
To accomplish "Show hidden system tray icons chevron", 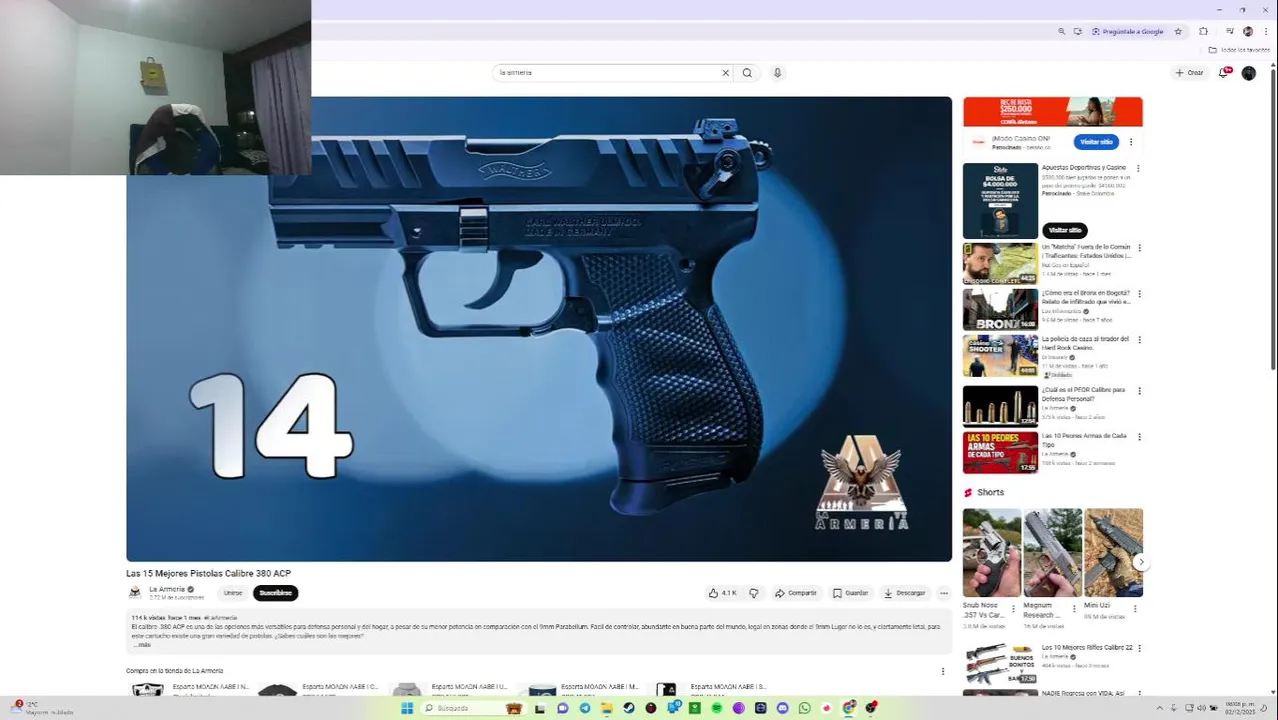I will click(x=1161, y=708).
